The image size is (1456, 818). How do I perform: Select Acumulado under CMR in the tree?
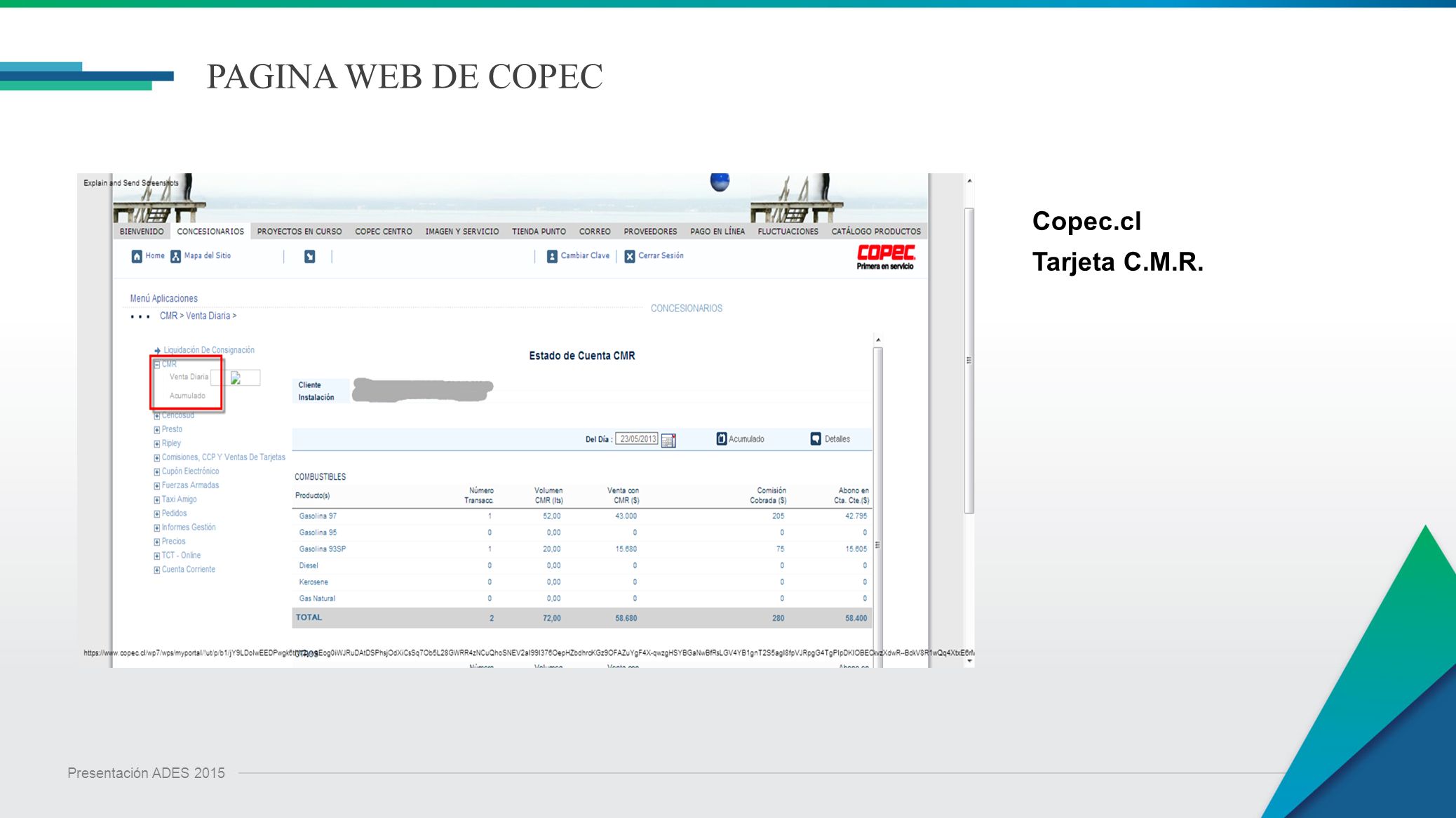tap(187, 396)
